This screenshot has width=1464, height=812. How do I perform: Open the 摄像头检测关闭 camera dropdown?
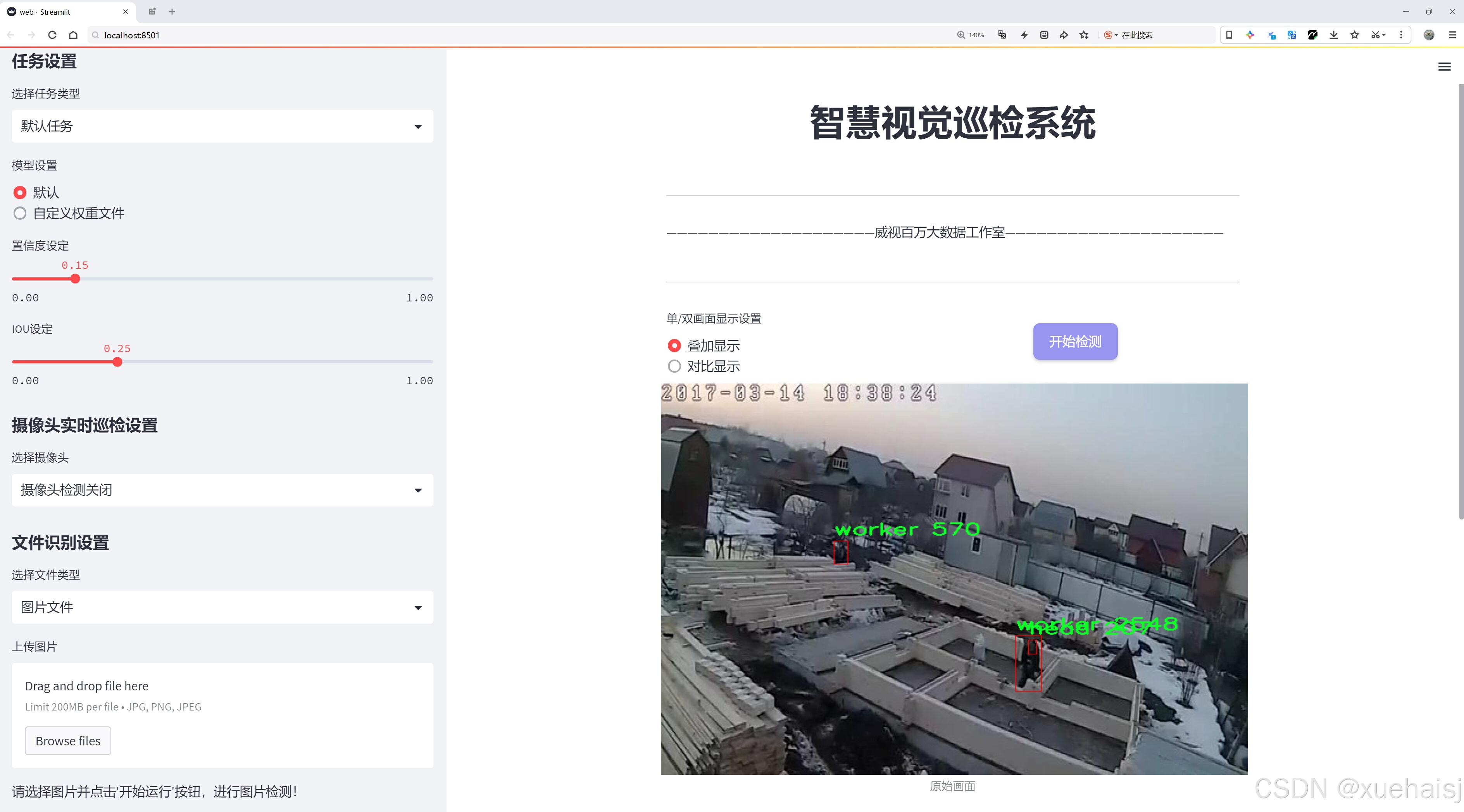(222, 490)
